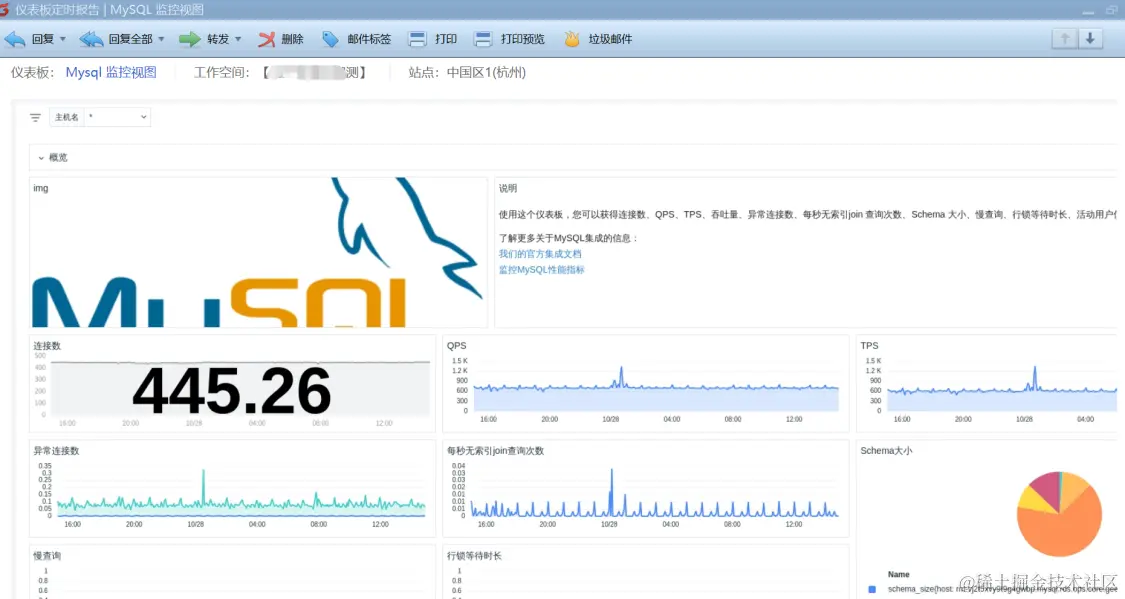Screen dimensions: 1125x599
Task: Click the 回复全部 button label
Action: point(131,39)
